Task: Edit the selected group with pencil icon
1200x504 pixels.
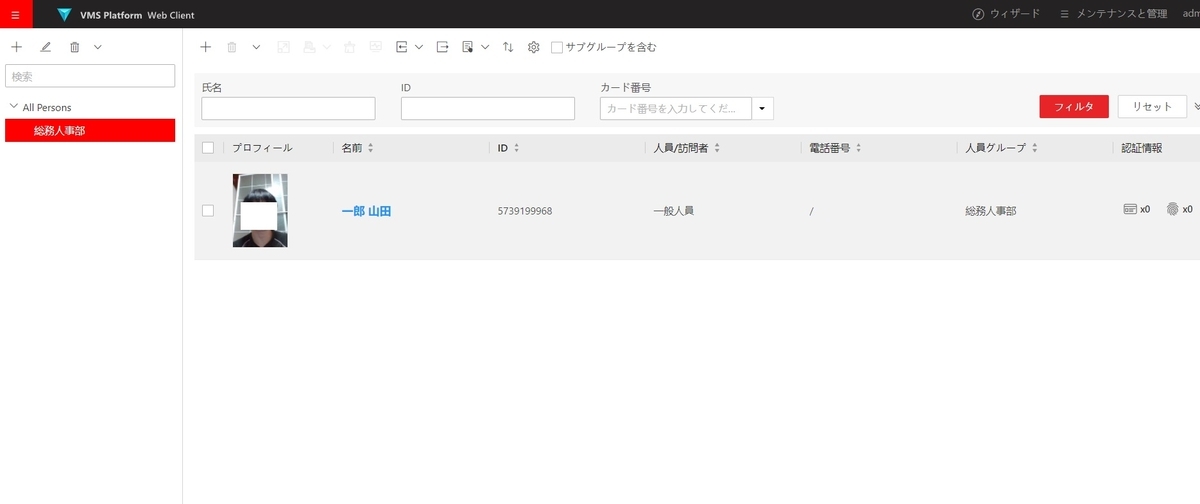Action: point(45,47)
